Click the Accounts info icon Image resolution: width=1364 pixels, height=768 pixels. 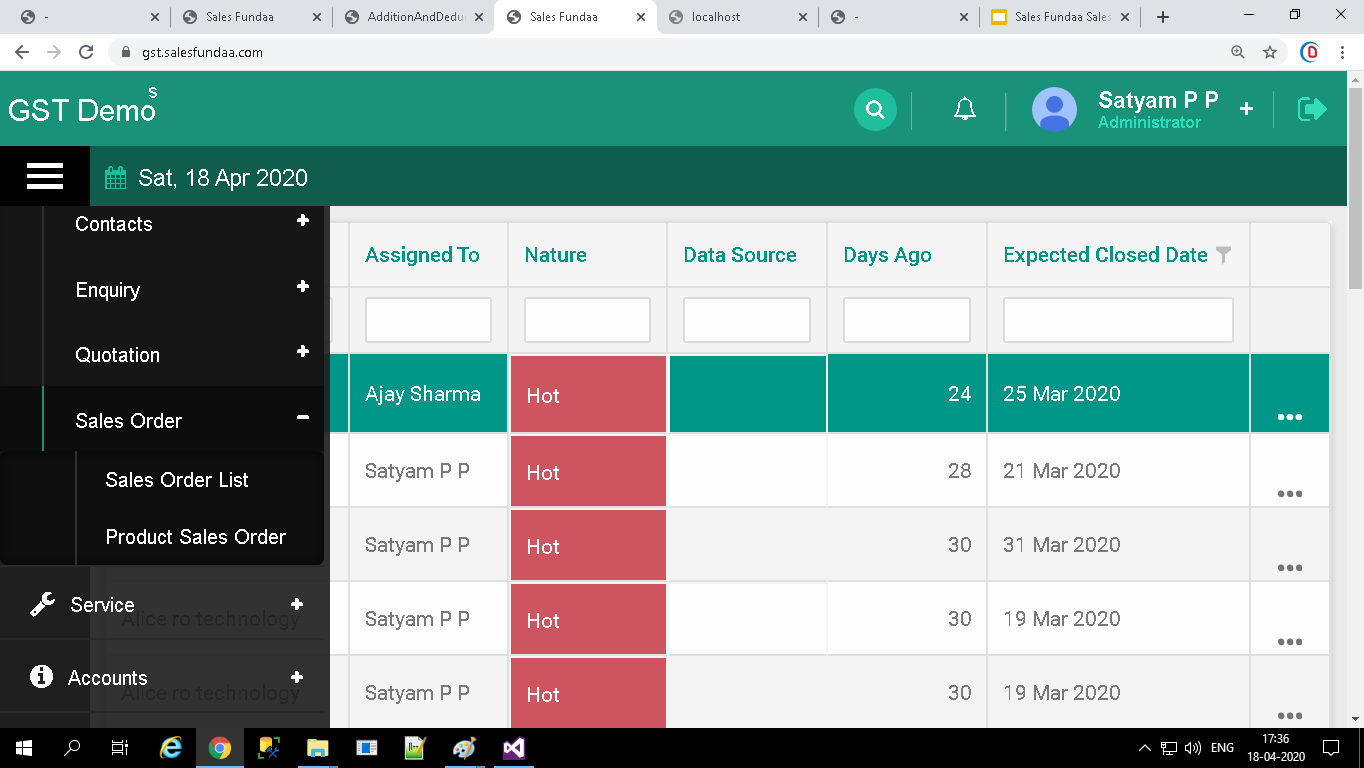tap(41, 677)
